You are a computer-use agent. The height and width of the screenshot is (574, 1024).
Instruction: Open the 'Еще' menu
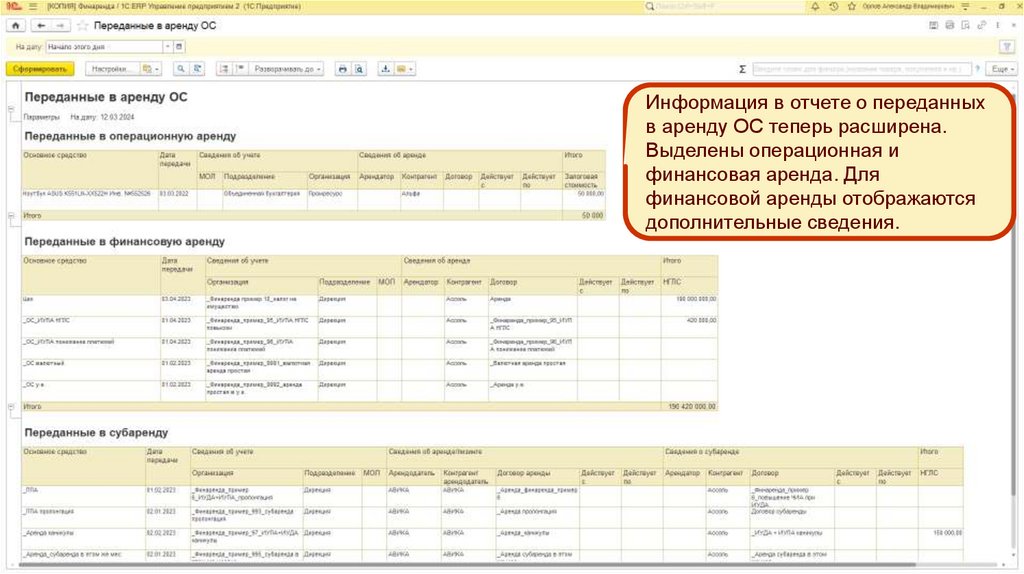[999, 69]
